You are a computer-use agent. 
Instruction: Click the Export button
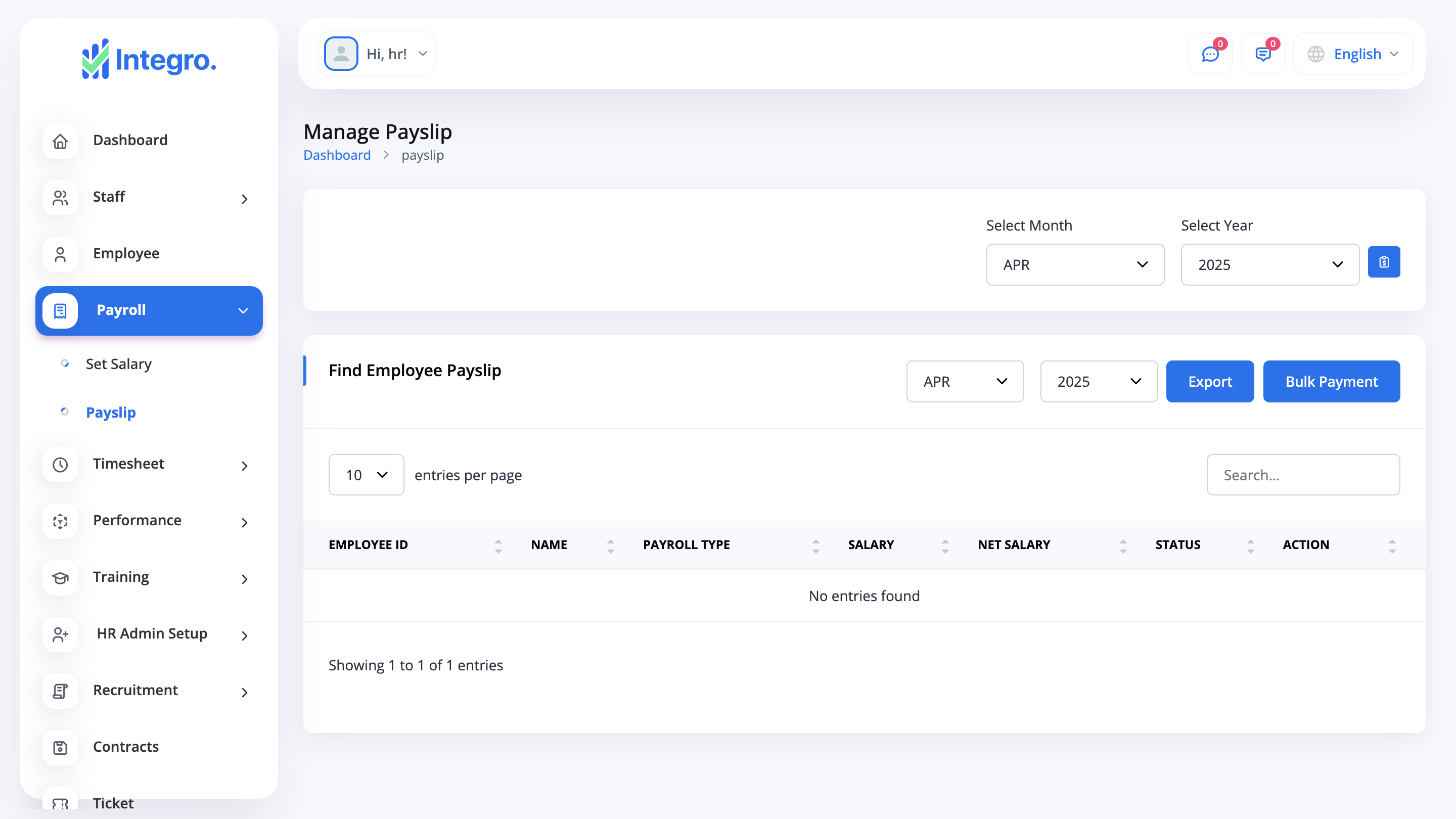(1210, 382)
